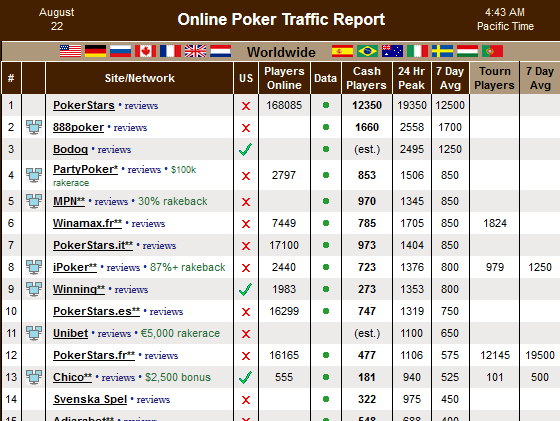Select the Spain flag

click(x=342, y=51)
